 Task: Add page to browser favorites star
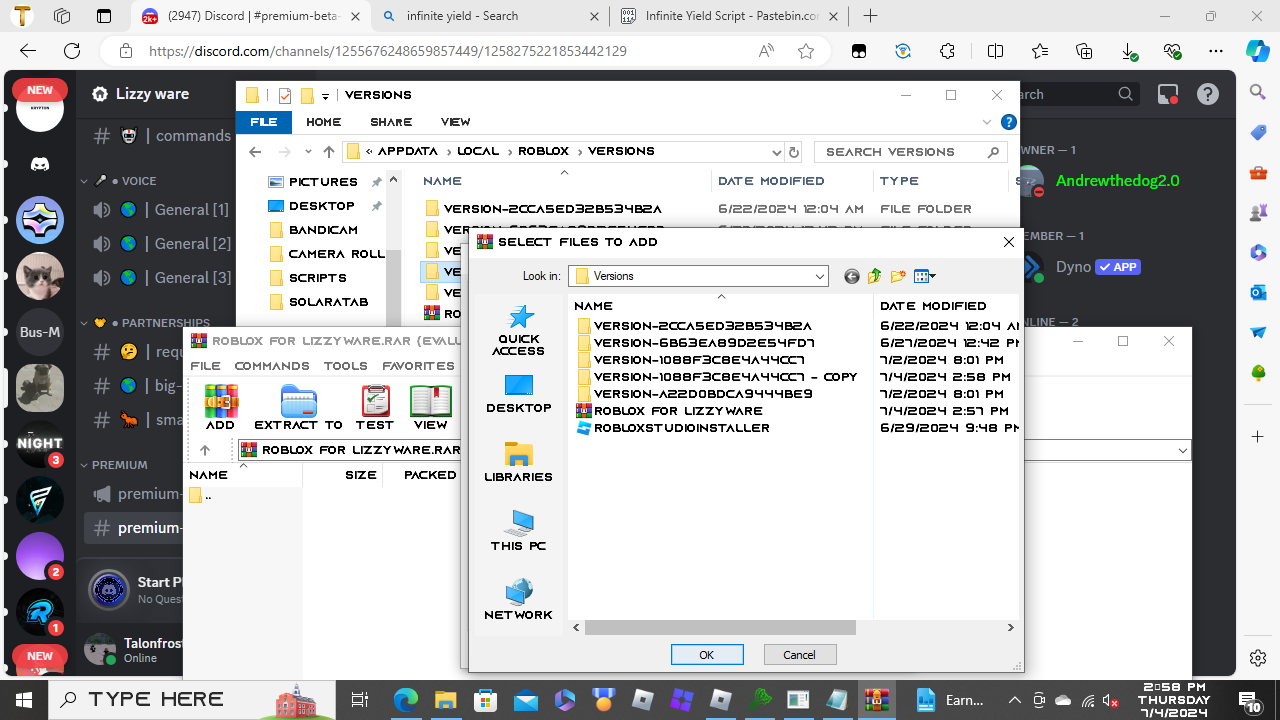click(x=806, y=51)
